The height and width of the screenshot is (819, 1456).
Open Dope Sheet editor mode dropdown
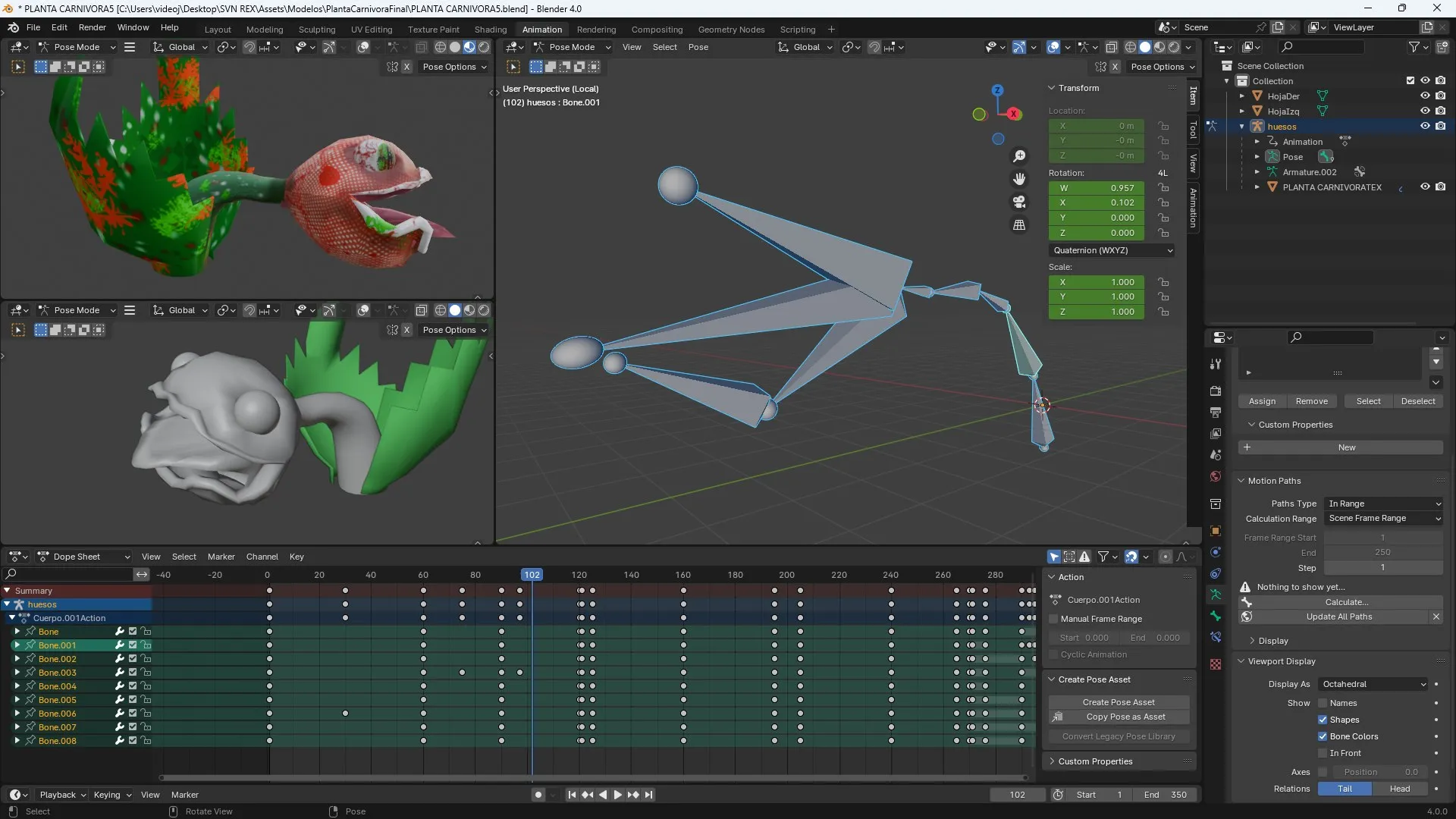[83, 557]
